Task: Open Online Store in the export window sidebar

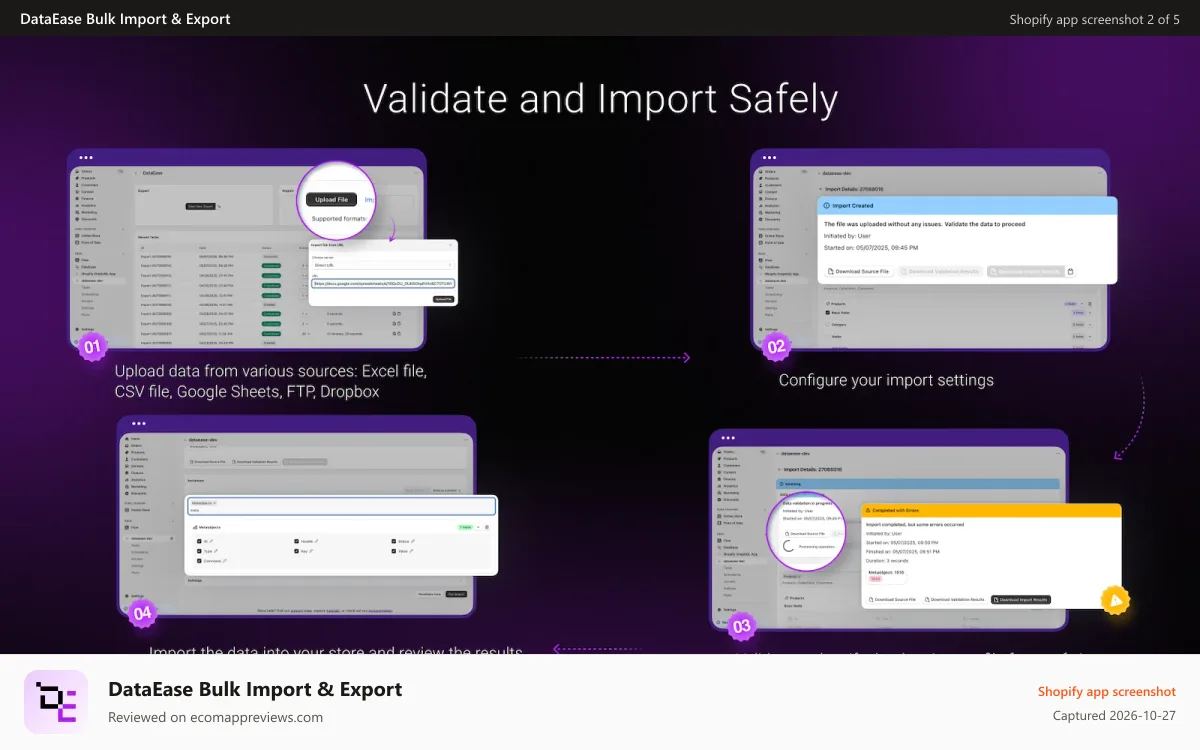Action: 88,236
